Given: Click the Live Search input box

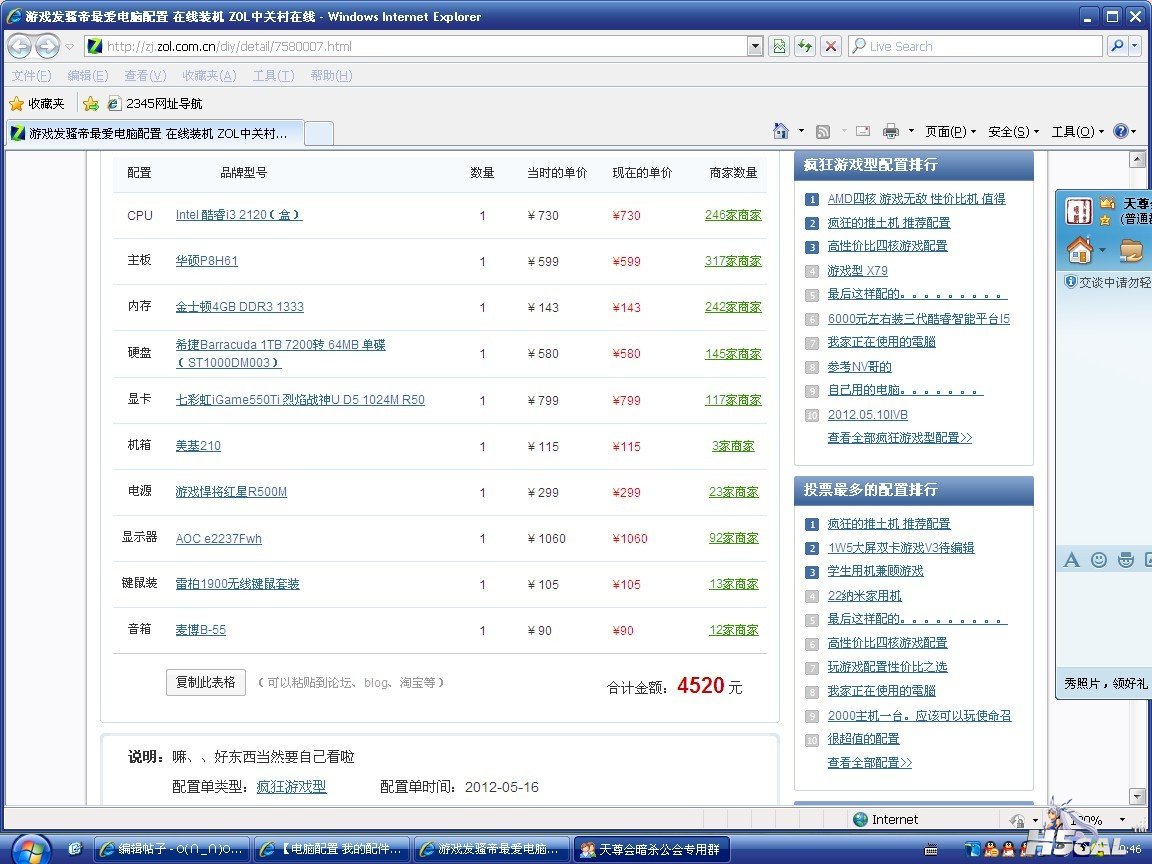Looking at the screenshot, I should 975,46.
